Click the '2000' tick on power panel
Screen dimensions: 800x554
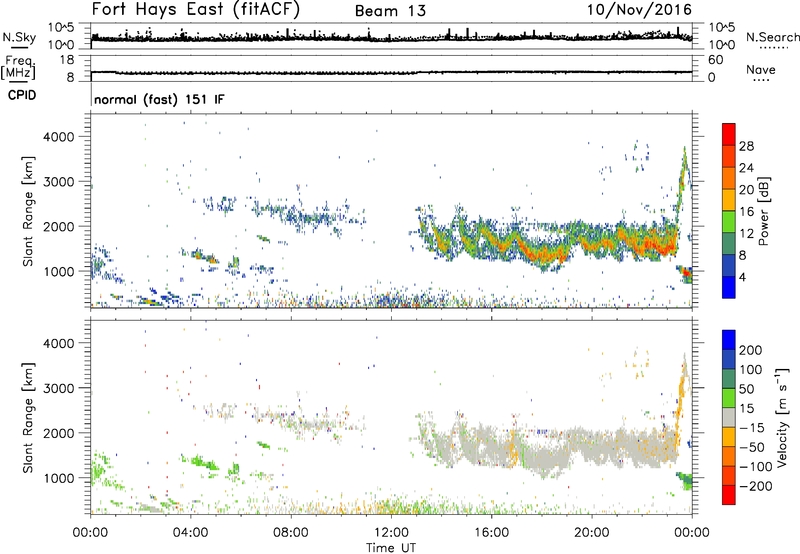click(59, 226)
